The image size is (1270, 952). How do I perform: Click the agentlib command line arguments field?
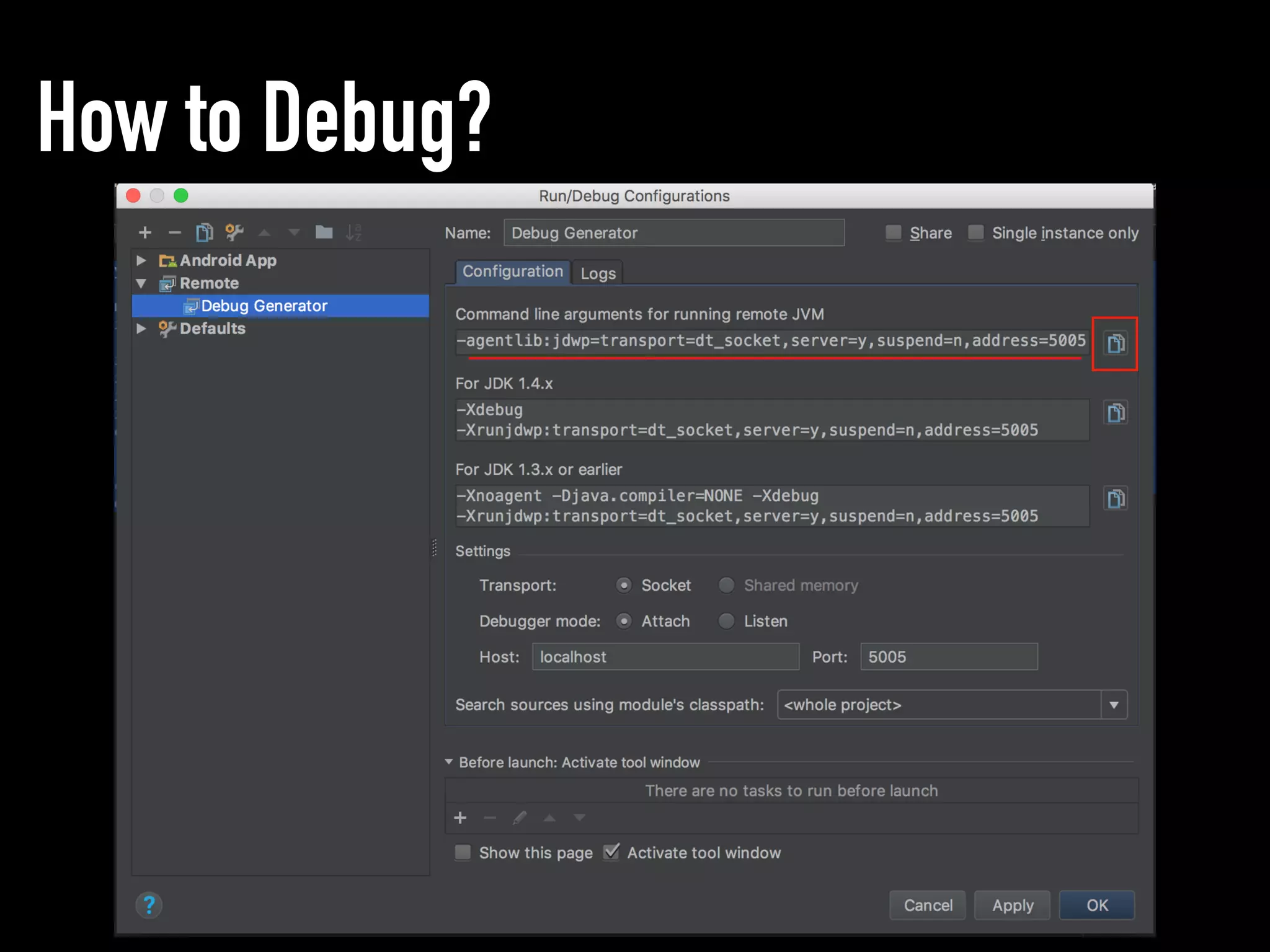click(x=772, y=342)
